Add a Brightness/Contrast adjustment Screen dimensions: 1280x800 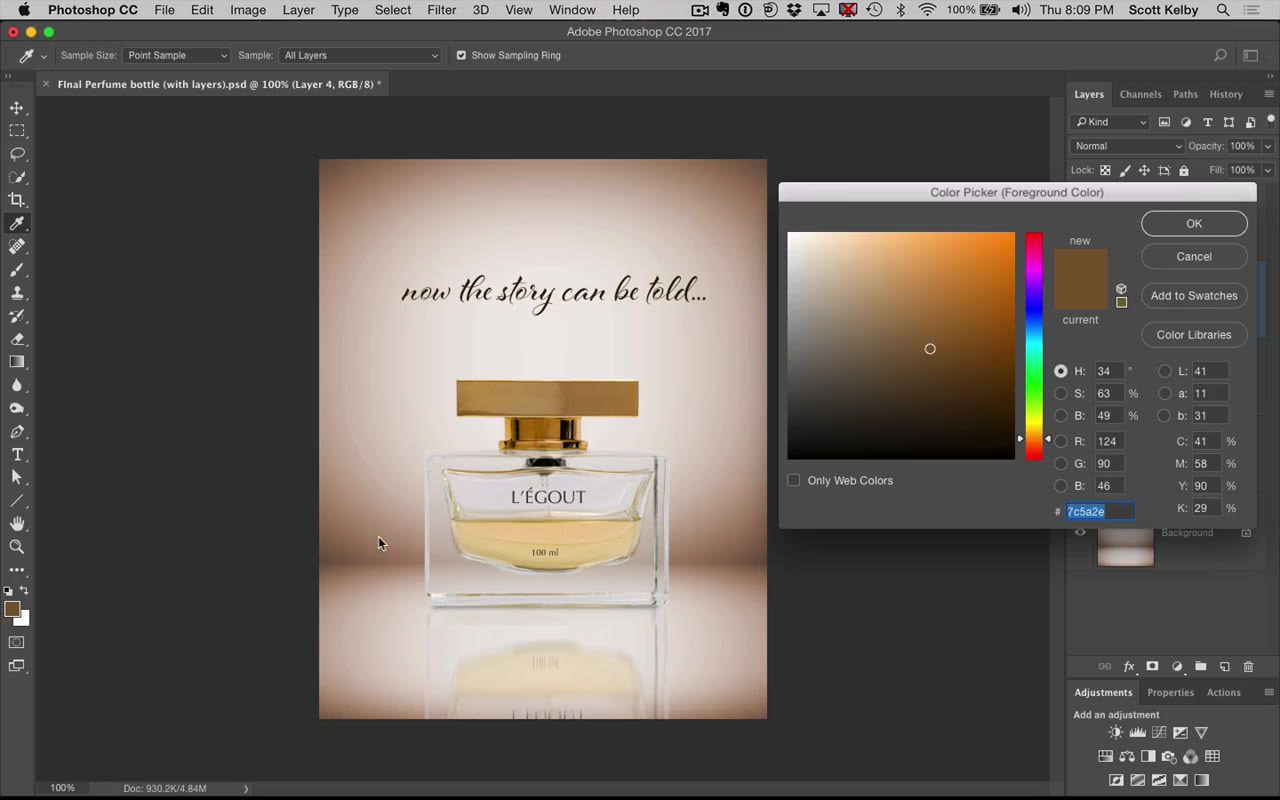click(1114, 732)
